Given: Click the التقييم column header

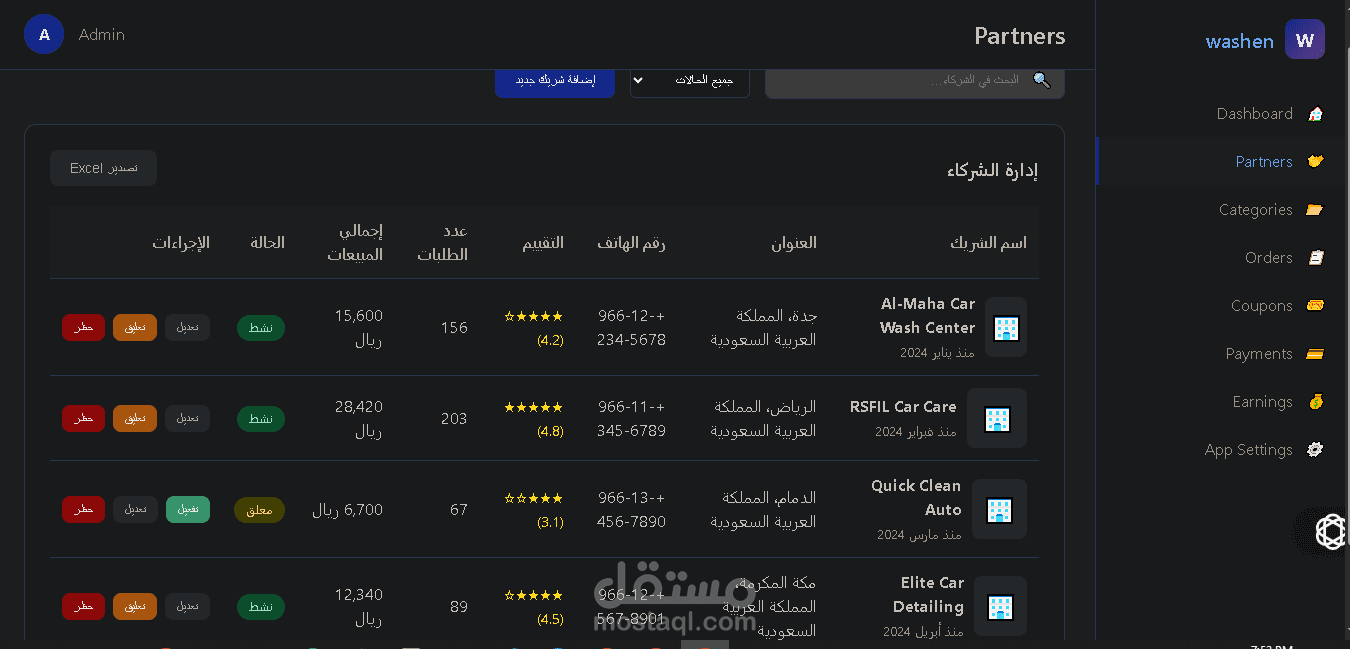Looking at the screenshot, I should click(543, 242).
